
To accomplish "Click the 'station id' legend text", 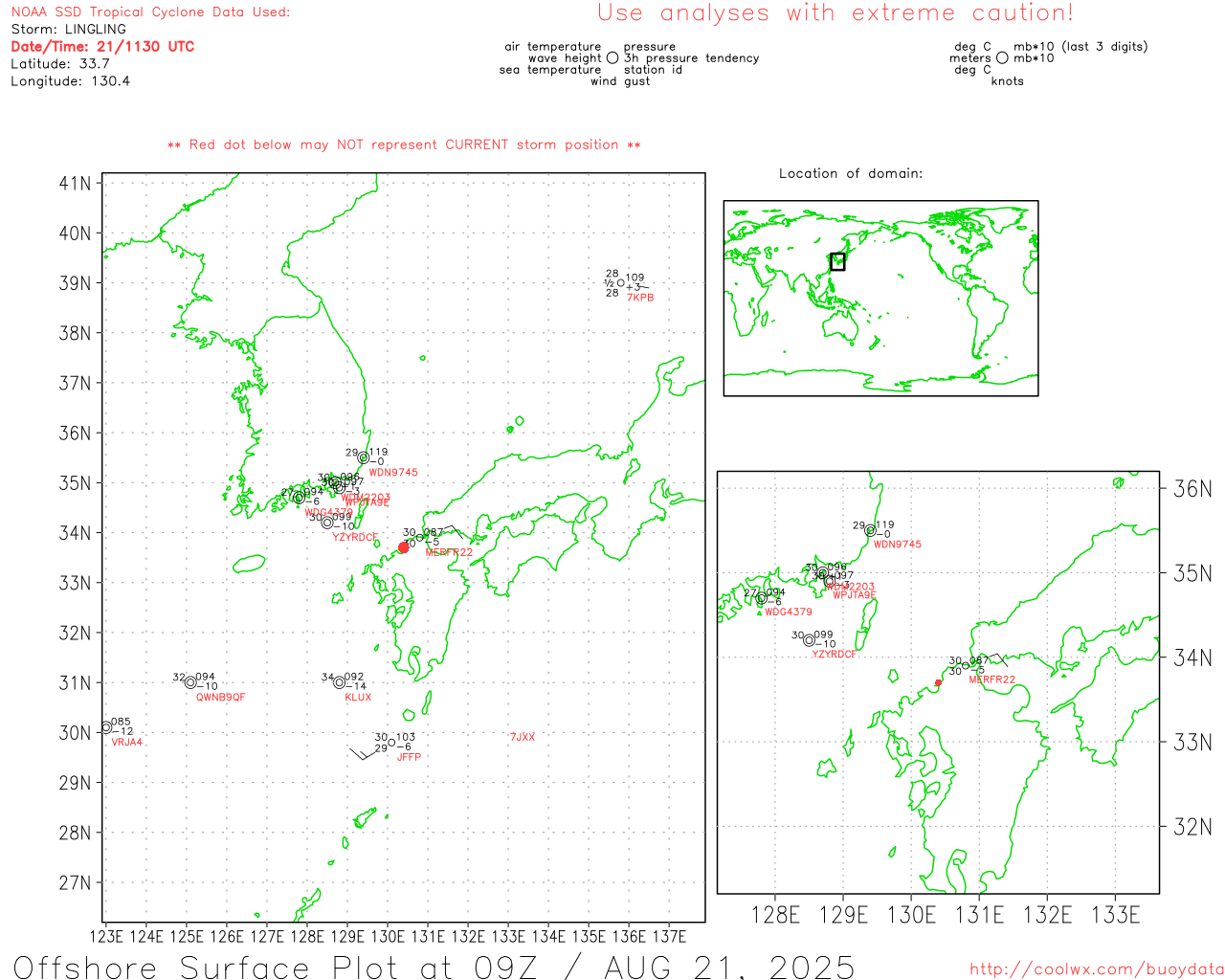I will click(653, 70).
